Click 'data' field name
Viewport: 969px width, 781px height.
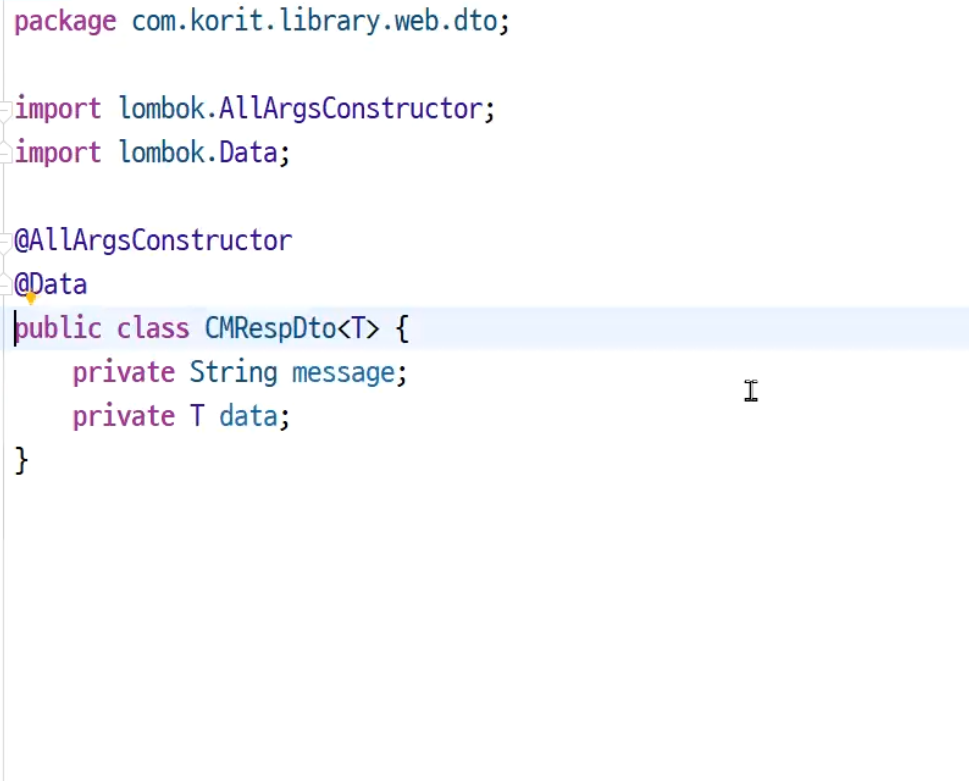(248, 416)
